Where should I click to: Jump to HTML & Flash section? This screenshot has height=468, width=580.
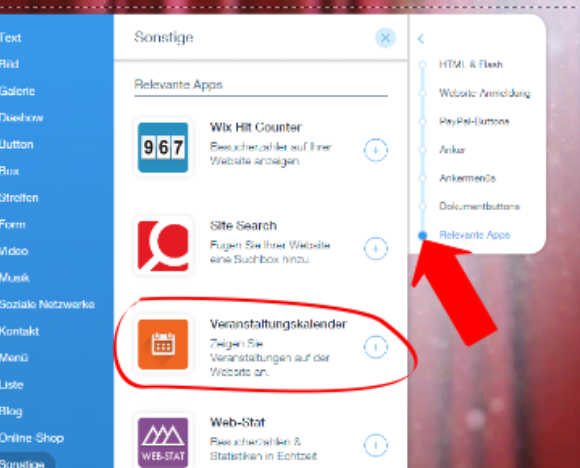coord(471,64)
